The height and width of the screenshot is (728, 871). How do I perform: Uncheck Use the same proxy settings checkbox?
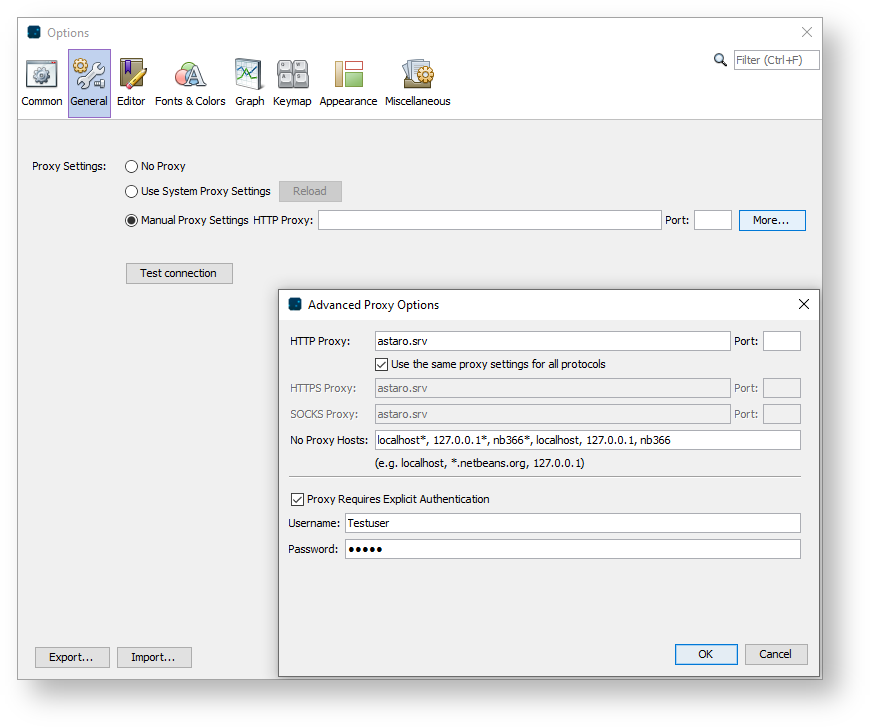click(381, 365)
